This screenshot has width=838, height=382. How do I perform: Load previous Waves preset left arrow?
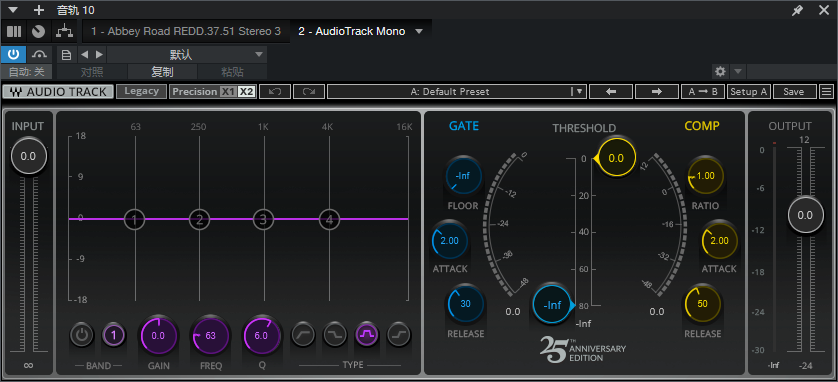point(611,92)
